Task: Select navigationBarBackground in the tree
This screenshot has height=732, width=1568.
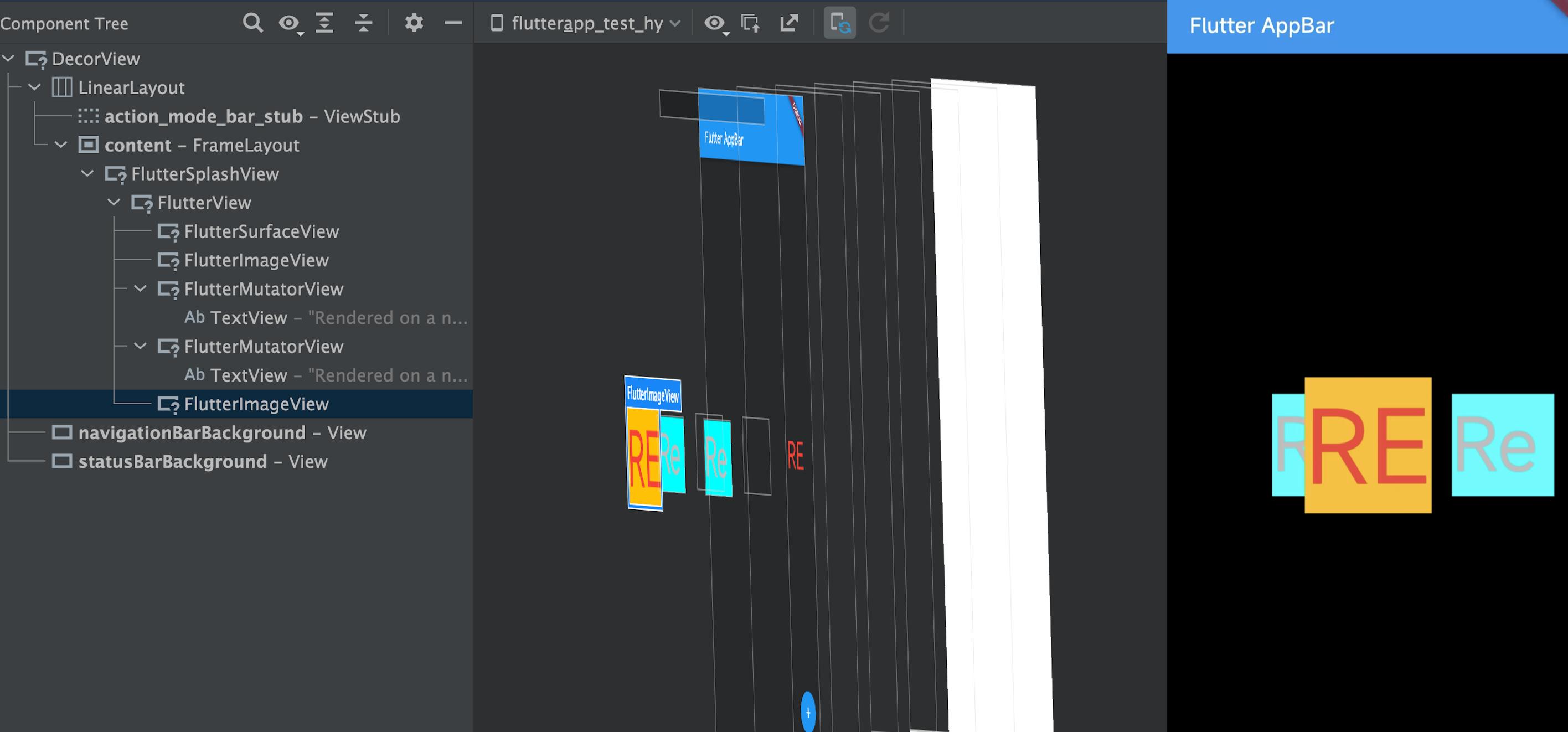Action: point(191,433)
